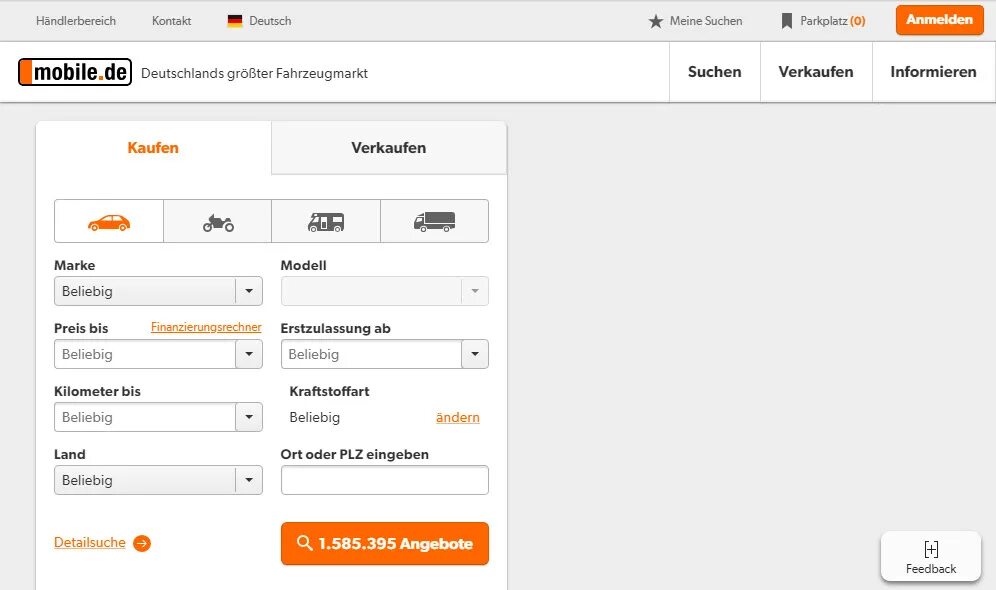Image resolution: width=996 pixels, height=590 pixels.
Task: Open the Finanzierungsrechner link
Action: point(206,327)
